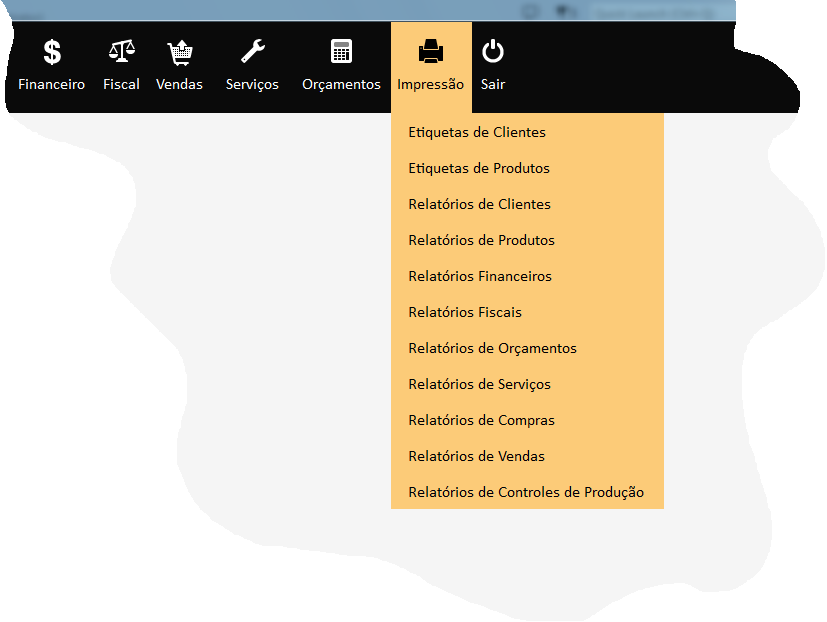Collapse the Impressão dropdown via its label
Image resolution: width=827 pixels, height=622 pixels.
[x=430, y=85]
